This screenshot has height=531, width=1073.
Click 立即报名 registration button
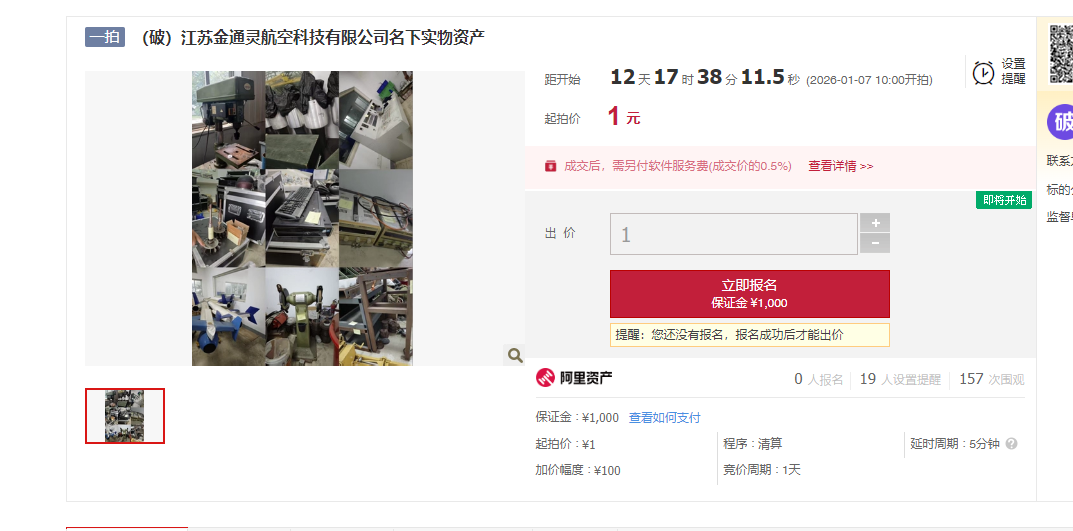coord(749,294)
